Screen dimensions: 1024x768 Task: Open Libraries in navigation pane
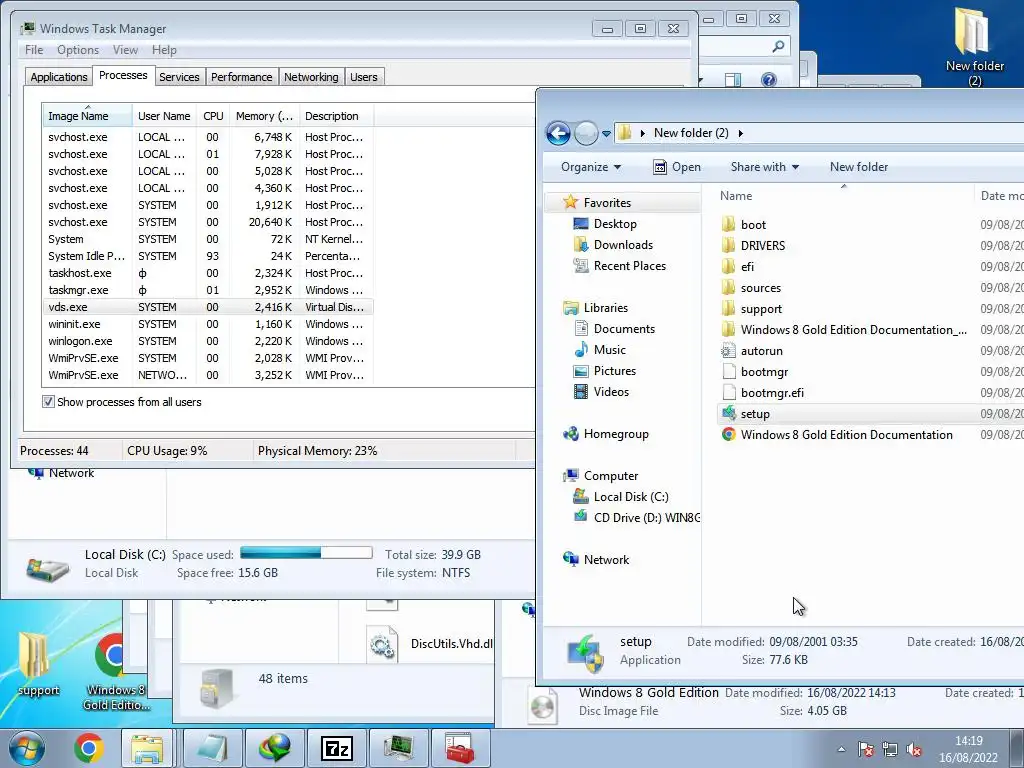pos(605,308)
